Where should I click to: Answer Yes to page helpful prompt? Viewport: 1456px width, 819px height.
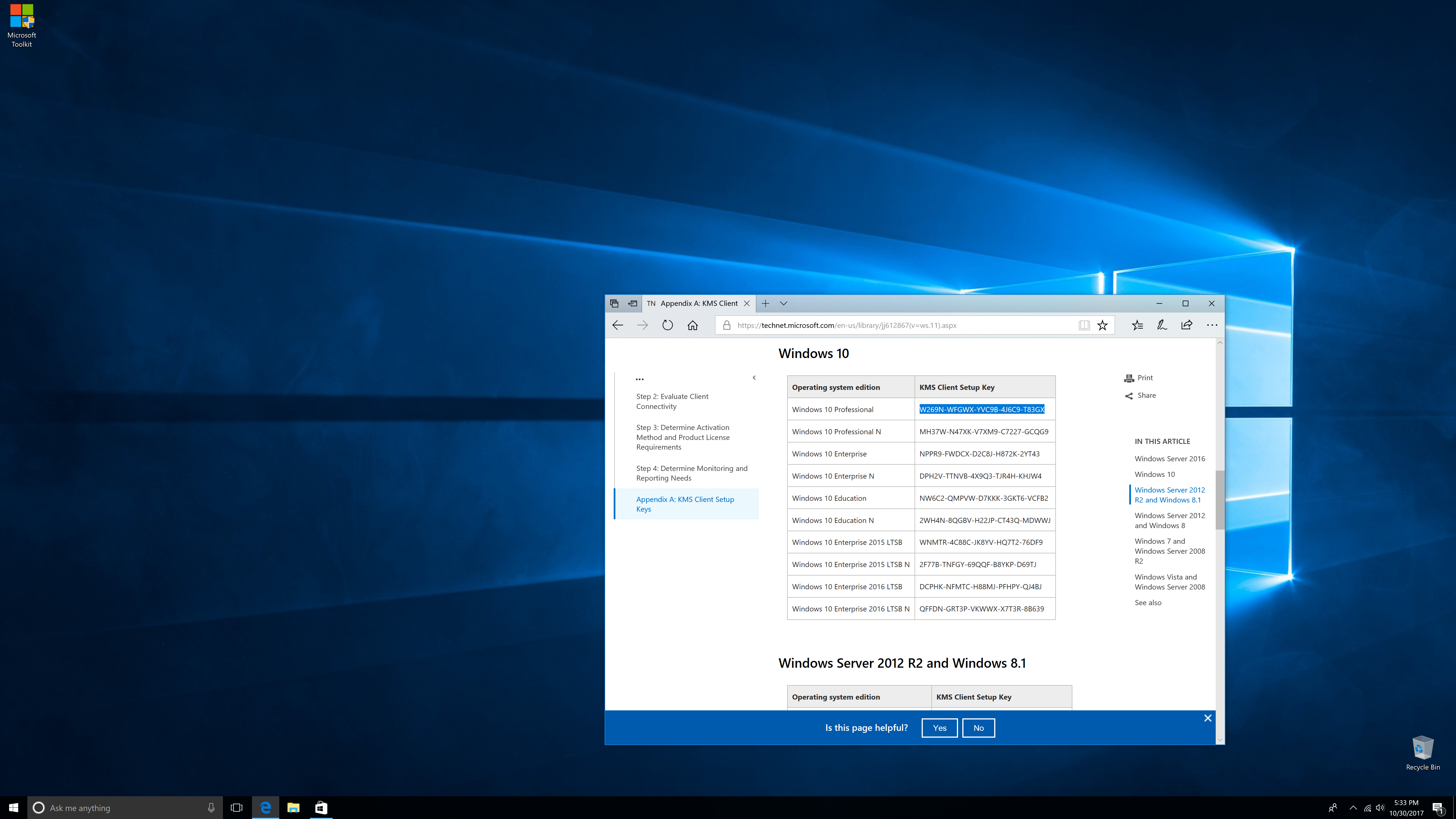tap(939, 728)
